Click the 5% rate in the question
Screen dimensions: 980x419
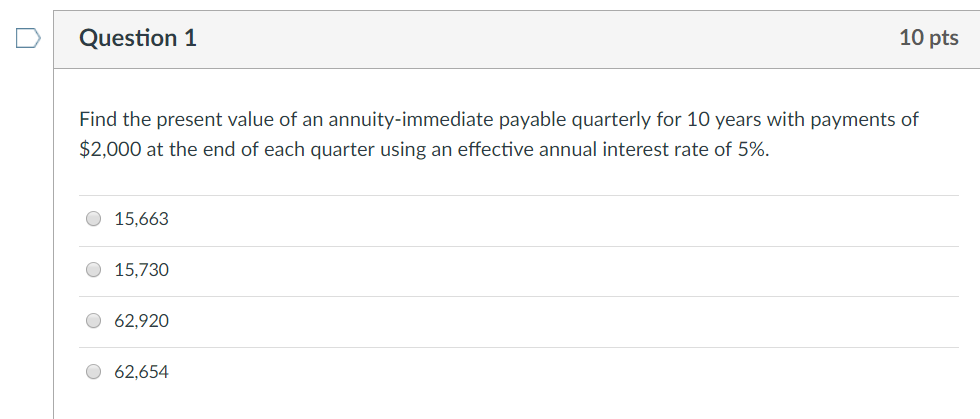pos(751,149)
